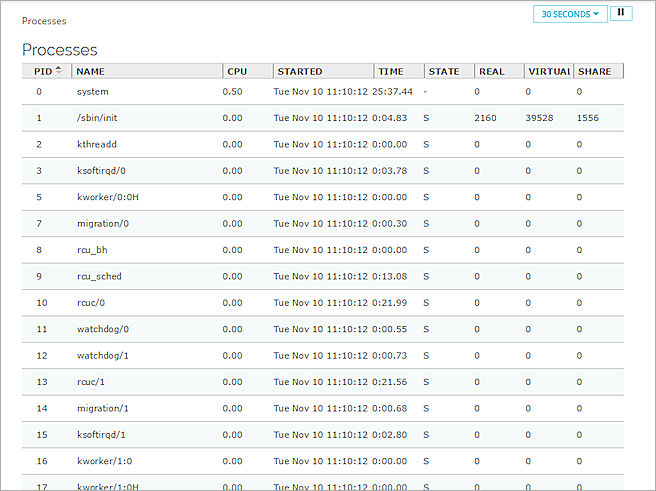
Task: Click the migration/1 process name
Action: (x=103, y=408)
